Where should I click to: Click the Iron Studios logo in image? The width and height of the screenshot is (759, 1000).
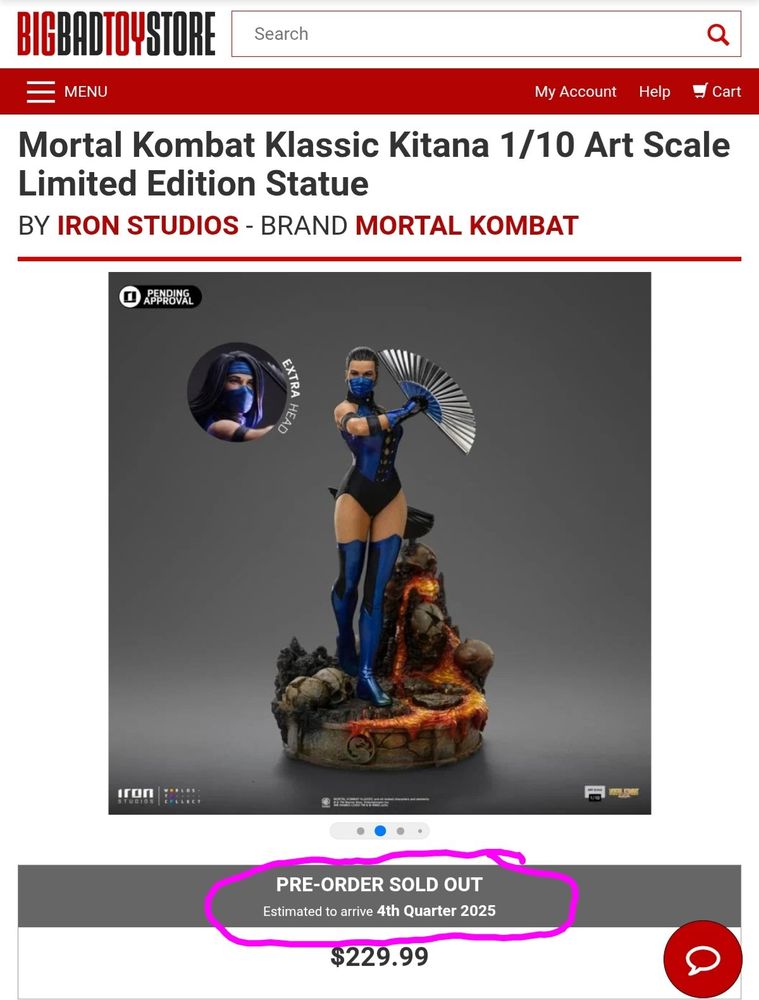click(135, 795)
